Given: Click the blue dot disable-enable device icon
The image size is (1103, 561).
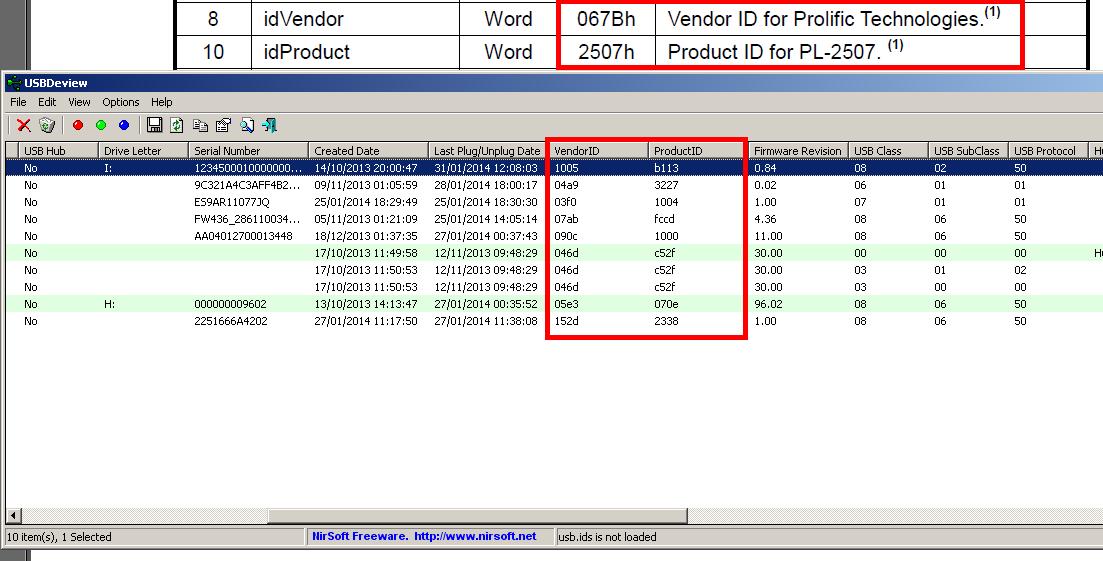Looking at the screenshot, I should coord(125,125).
